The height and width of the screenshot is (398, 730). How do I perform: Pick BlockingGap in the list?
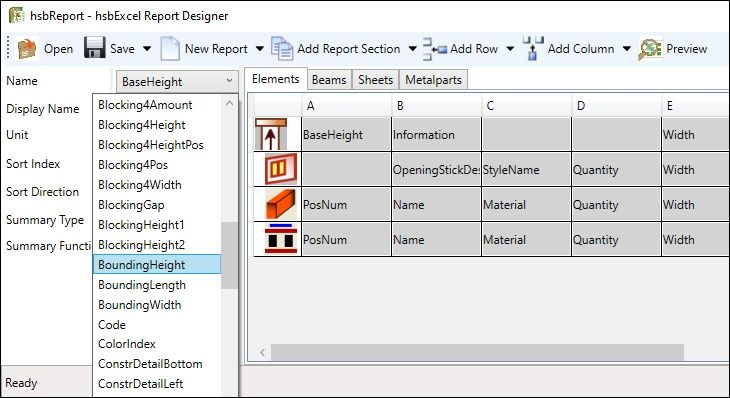click(x=156, y=205)
